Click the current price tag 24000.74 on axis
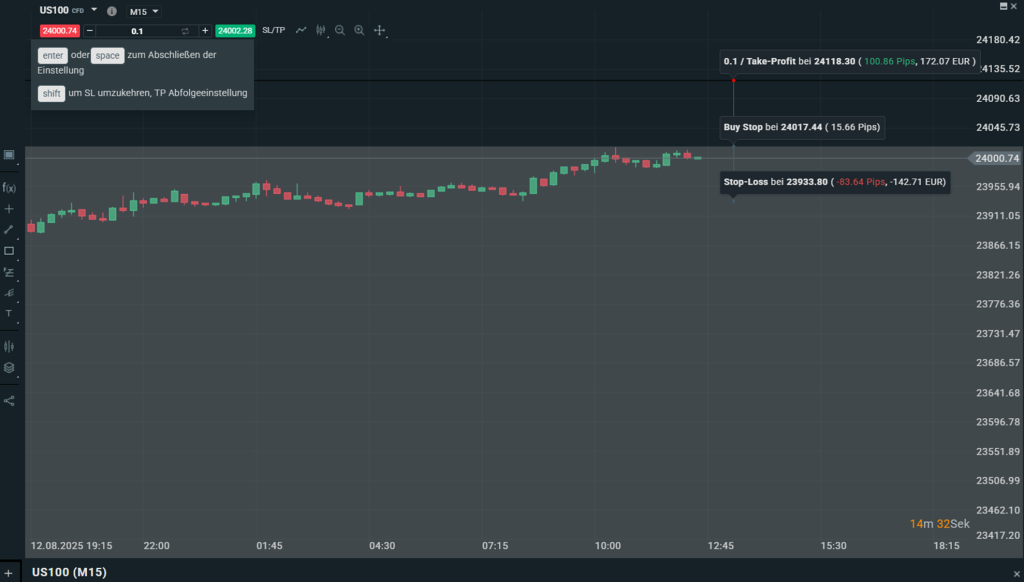Viewport: 1024px width, 582px height. (x=995, y=158)
